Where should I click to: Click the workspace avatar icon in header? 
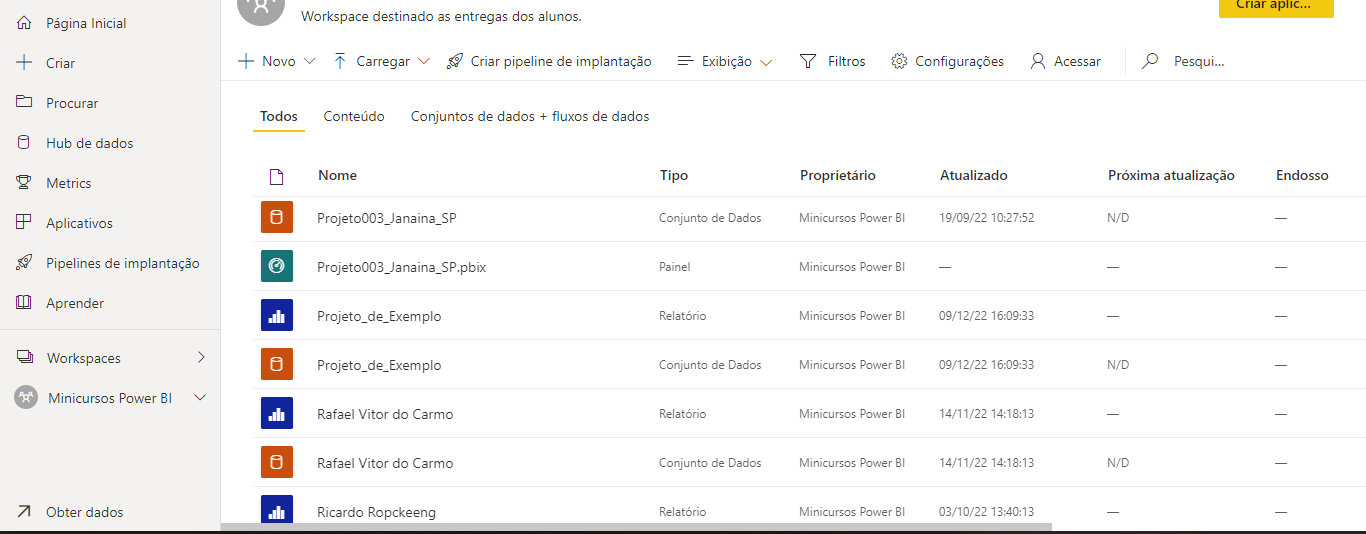261,8
